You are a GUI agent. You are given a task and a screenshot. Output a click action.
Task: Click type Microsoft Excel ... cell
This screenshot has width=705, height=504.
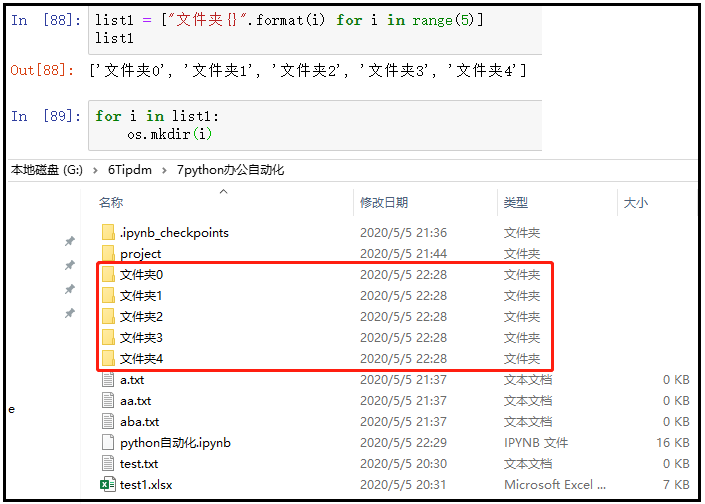[555, 485]
